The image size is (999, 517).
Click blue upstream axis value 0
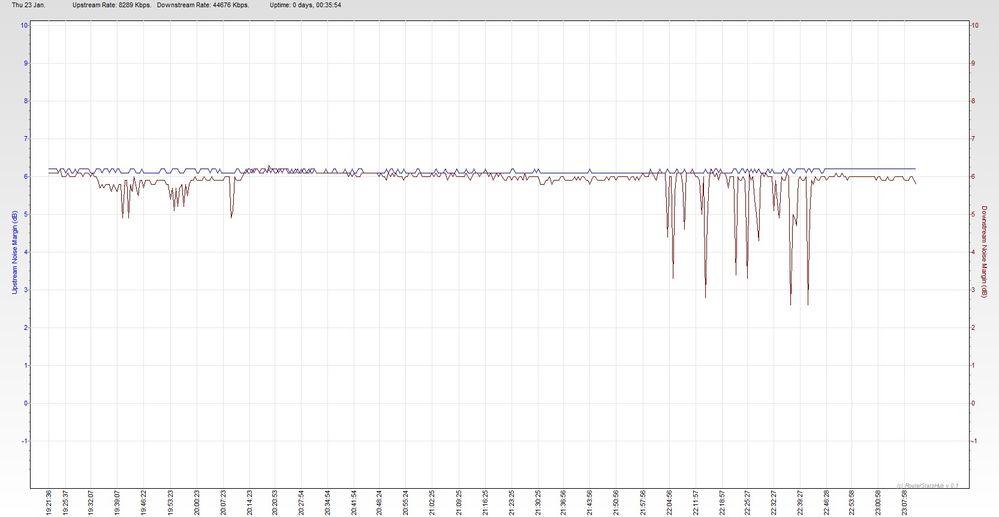pos(25,404)
